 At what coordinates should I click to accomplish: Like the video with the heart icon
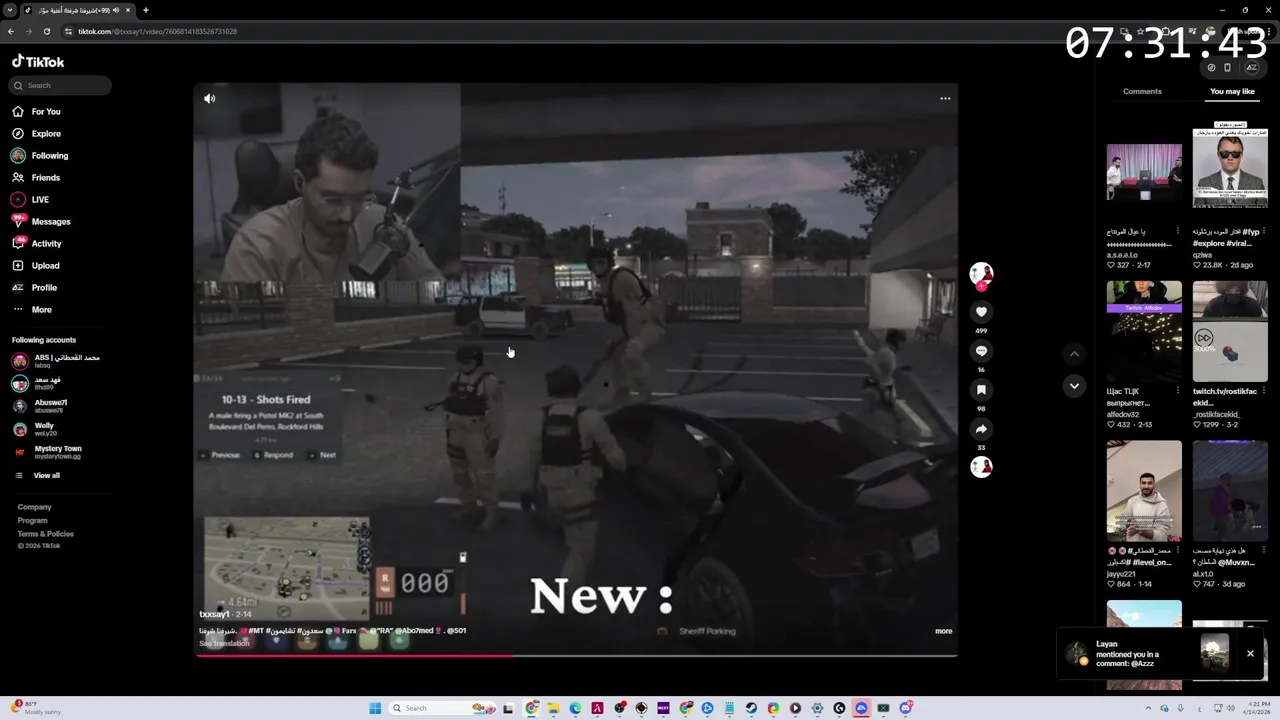(x=981, y=312)
